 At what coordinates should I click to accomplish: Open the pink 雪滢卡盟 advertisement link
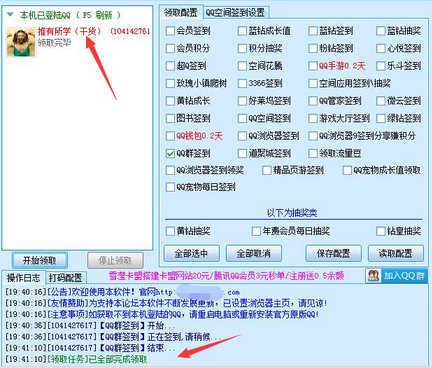point(226,276)
